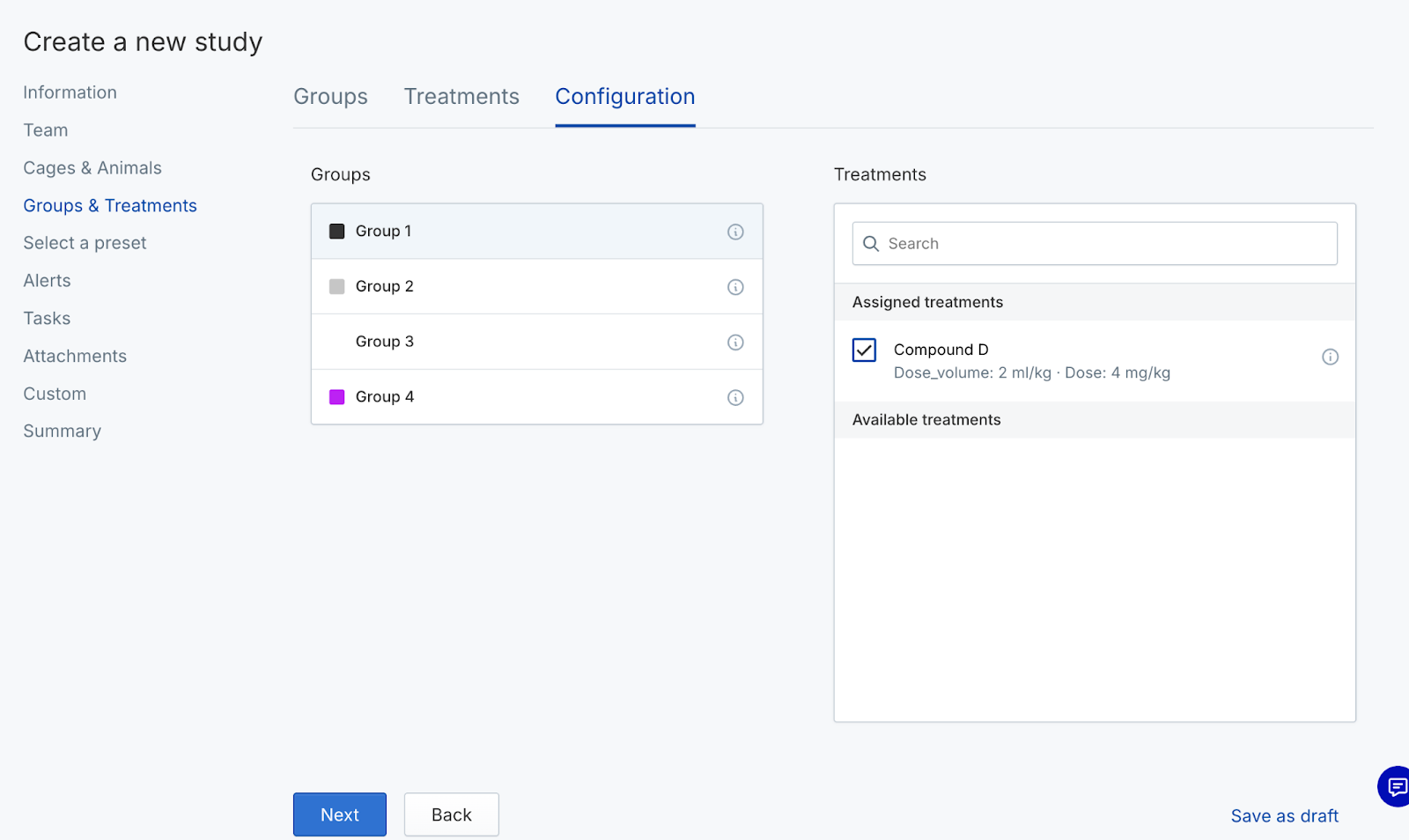Click the info icon for Group 1
Screen dimensions: 1409x840
pos(735,232)
